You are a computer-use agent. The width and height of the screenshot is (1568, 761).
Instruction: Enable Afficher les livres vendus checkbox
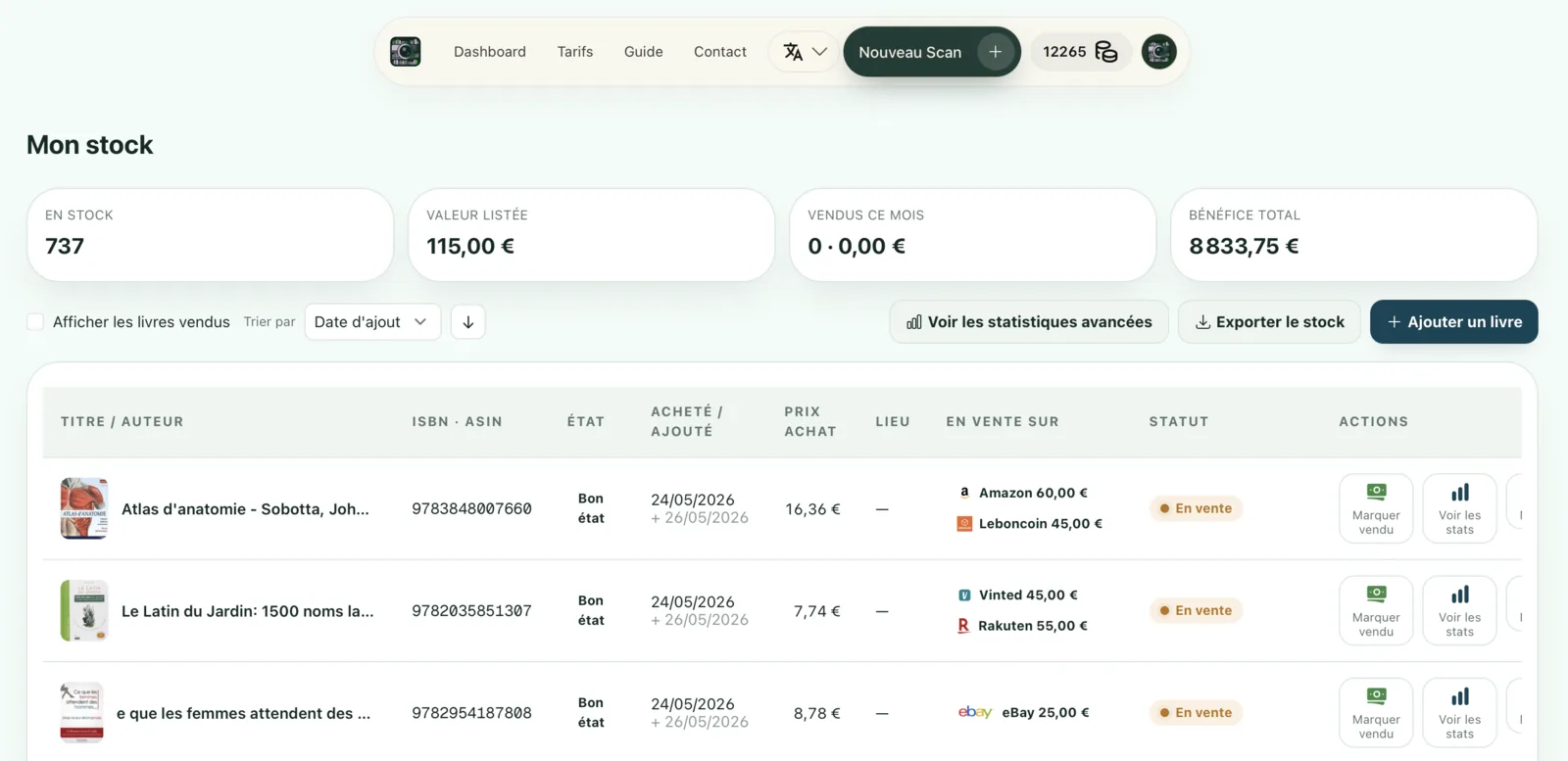(35, 322)
